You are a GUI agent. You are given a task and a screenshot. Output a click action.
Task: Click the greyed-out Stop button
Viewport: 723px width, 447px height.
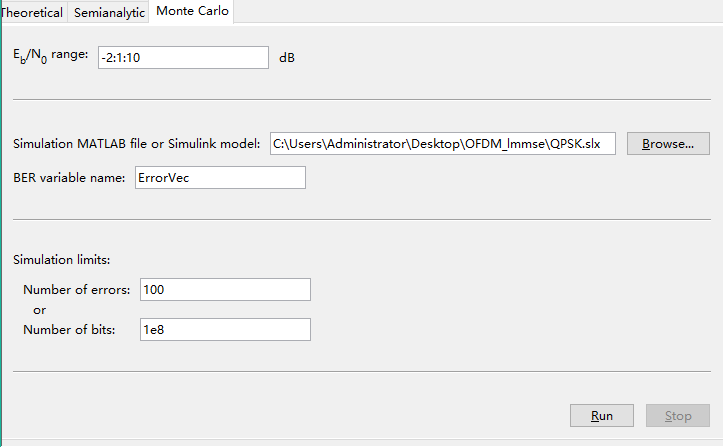click(678, 416)
